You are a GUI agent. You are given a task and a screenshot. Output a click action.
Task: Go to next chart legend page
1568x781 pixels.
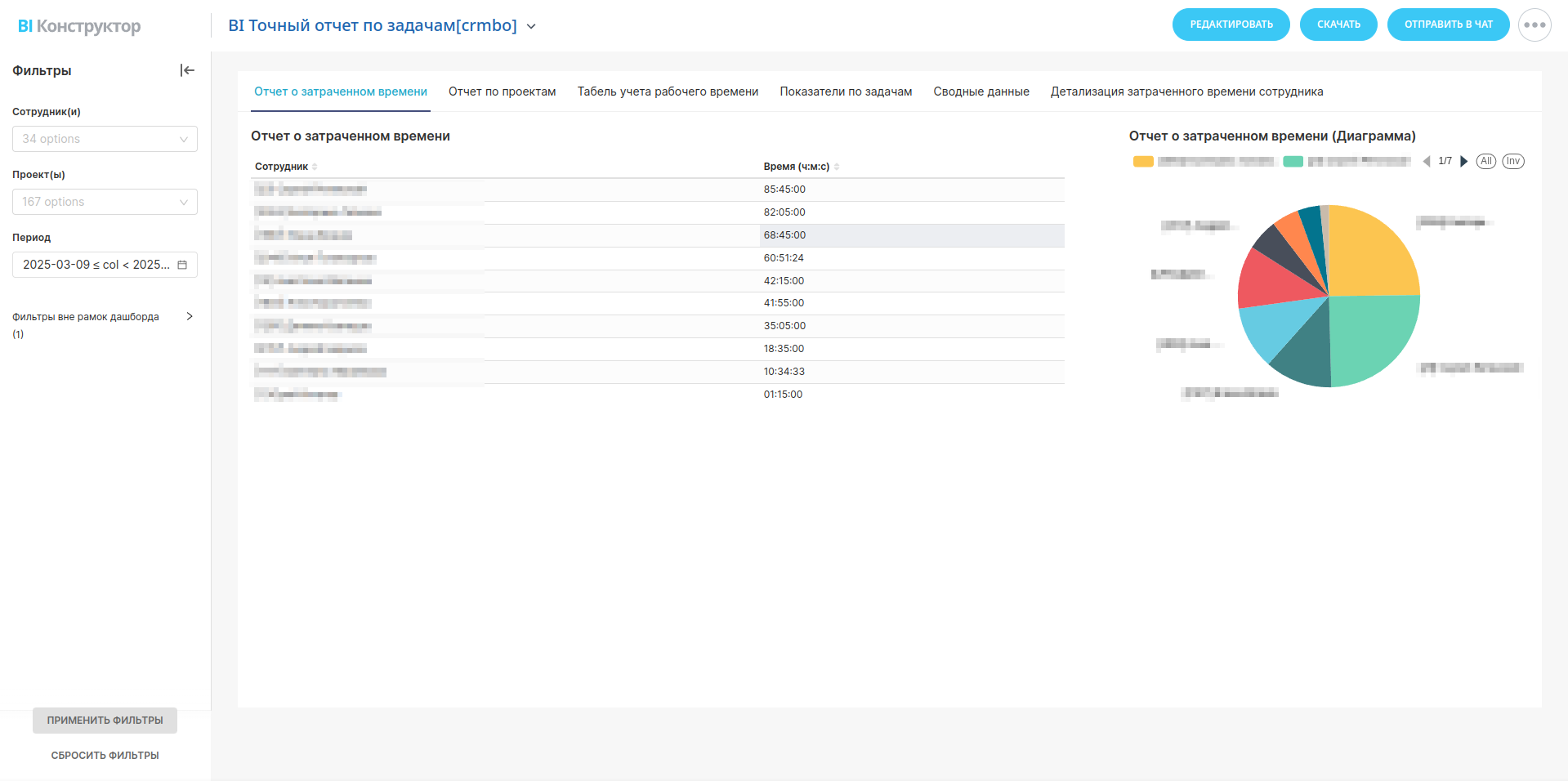point(1463,161)
